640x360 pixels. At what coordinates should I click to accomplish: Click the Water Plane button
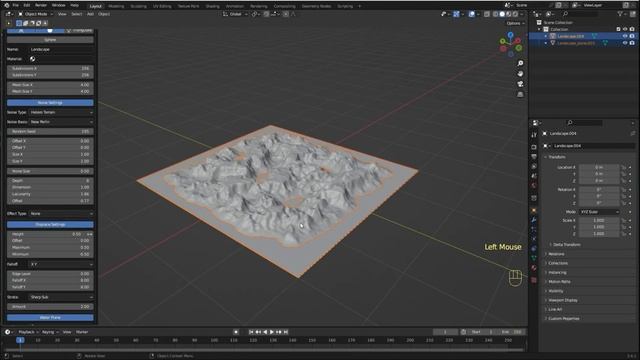[x=50, y=318]
